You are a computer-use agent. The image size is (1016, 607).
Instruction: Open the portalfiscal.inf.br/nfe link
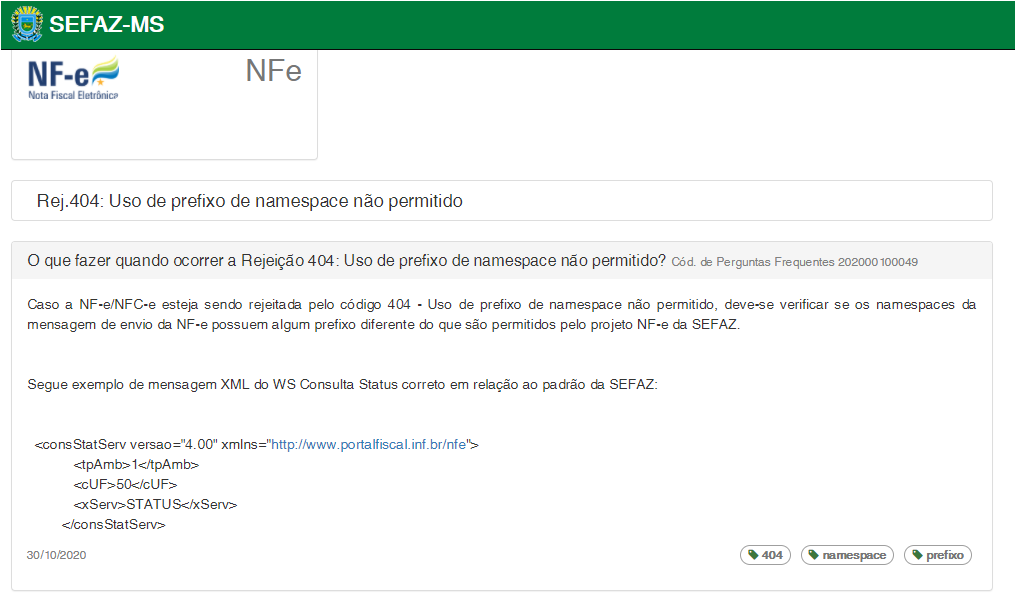coord(369,444)
